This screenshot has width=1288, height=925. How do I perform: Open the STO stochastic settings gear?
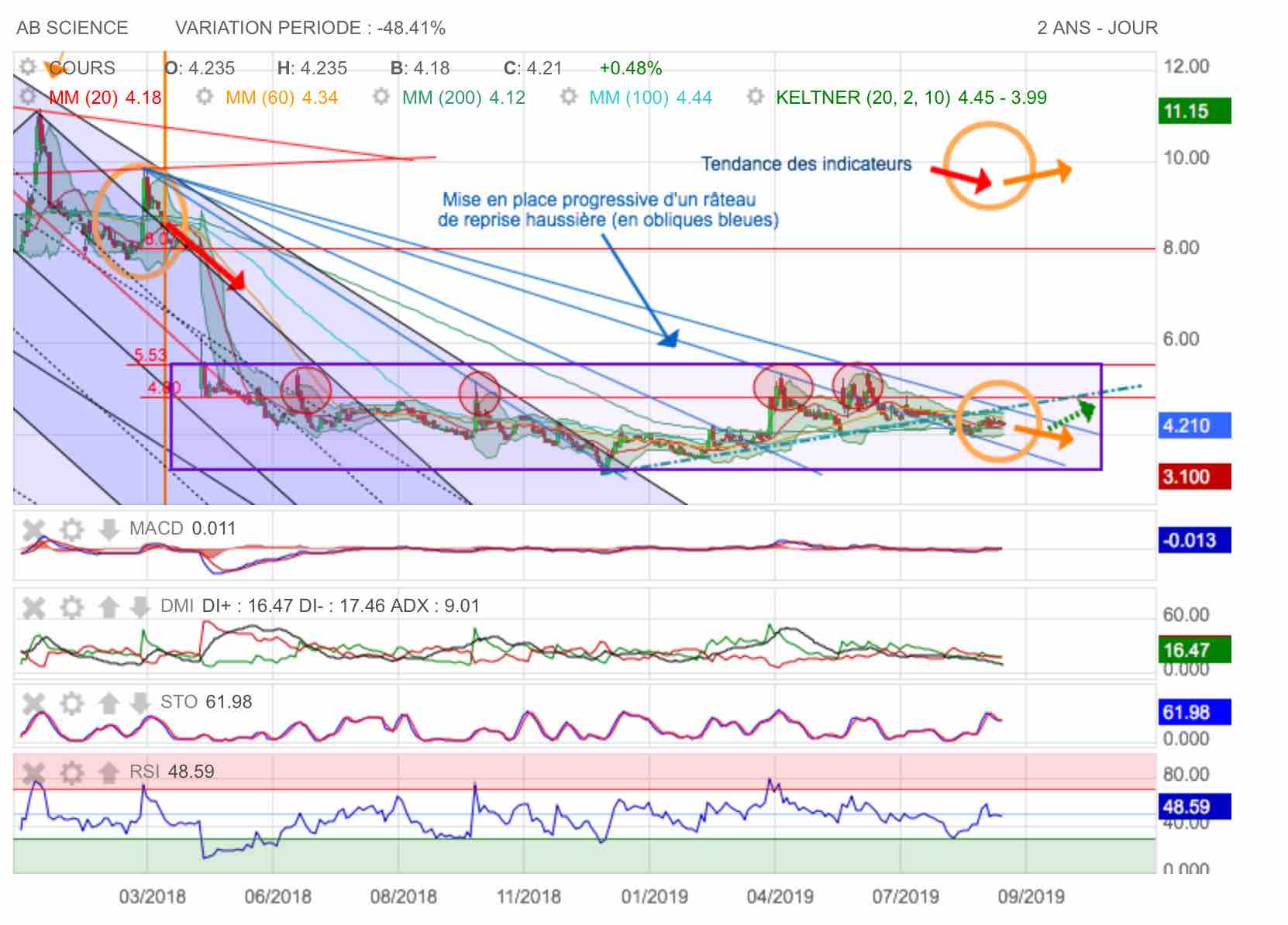pos(72,703)
